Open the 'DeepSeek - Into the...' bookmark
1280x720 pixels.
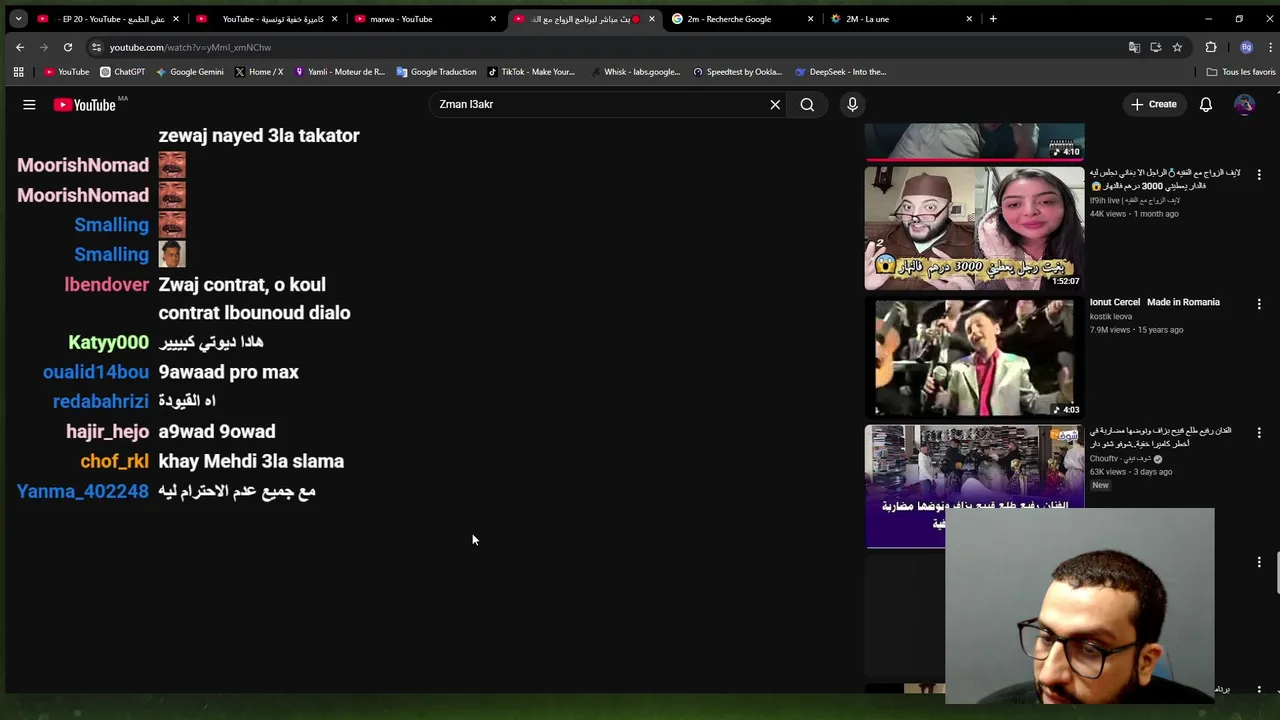pyautogui.click(x=840, y=72)
